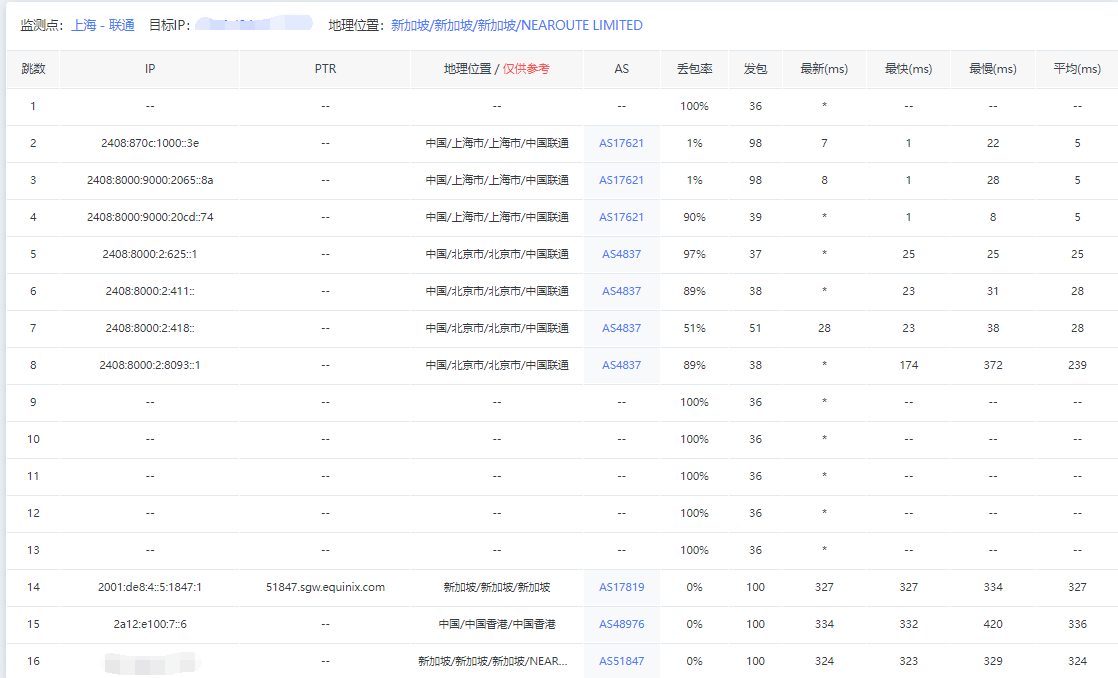Select the 丢包率 column header
1118x678 pixels.
[x=694, y=69]
